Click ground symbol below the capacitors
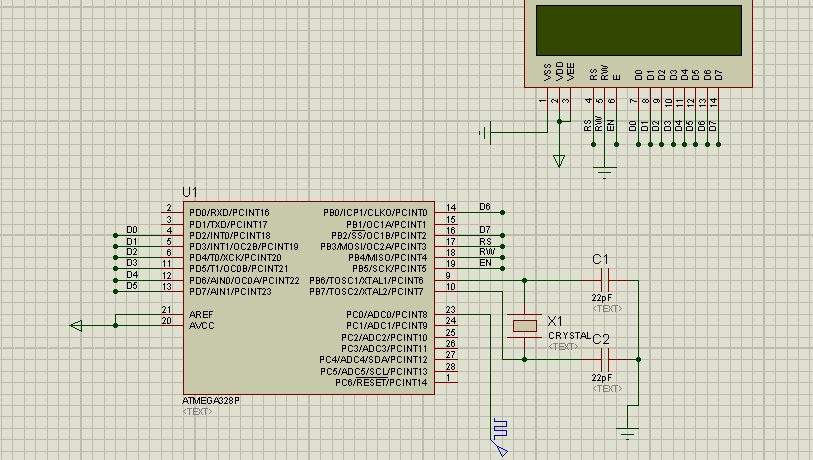 click(x=628, y=432)
